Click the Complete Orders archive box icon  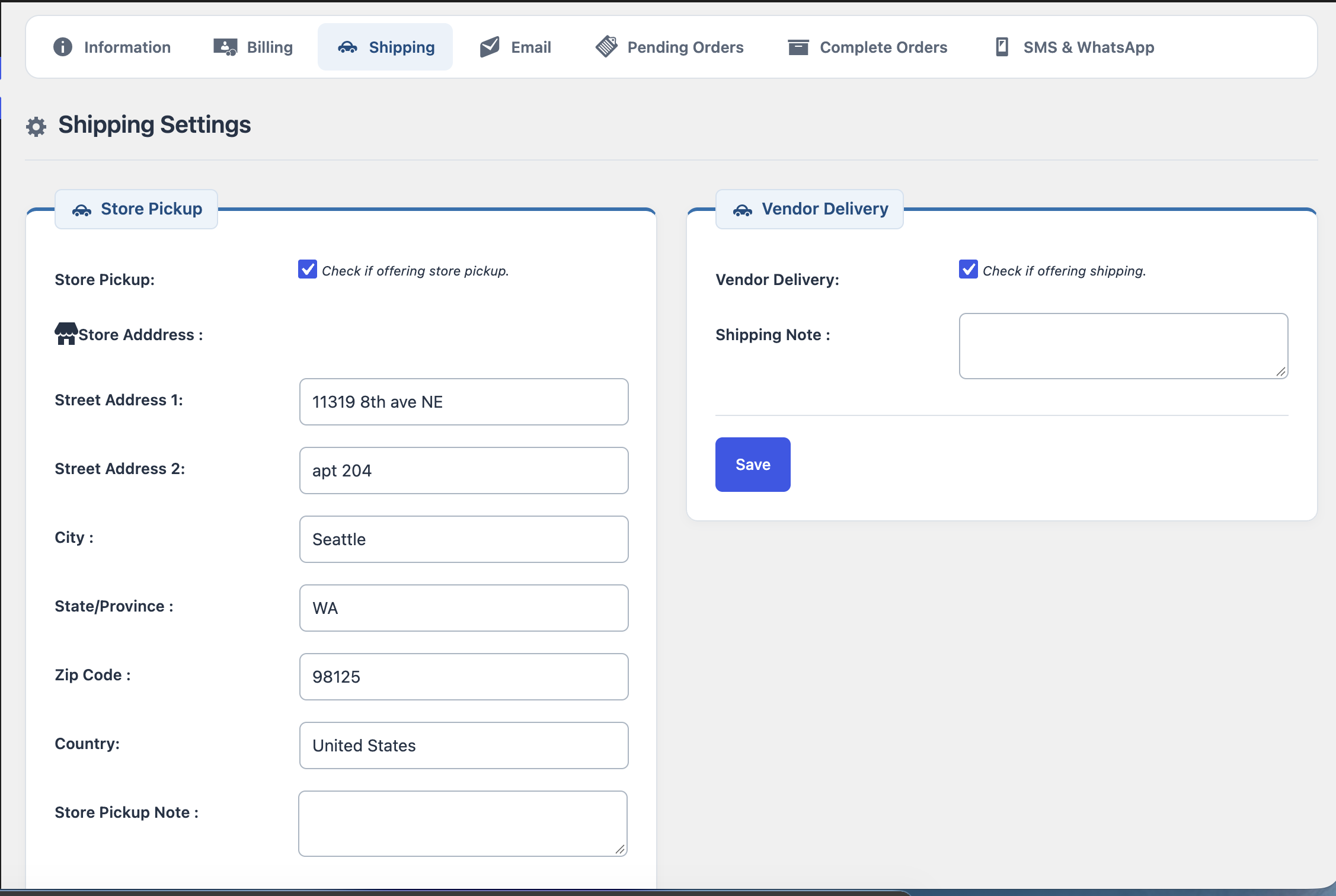pyautogui.click(x=798, y=47)
